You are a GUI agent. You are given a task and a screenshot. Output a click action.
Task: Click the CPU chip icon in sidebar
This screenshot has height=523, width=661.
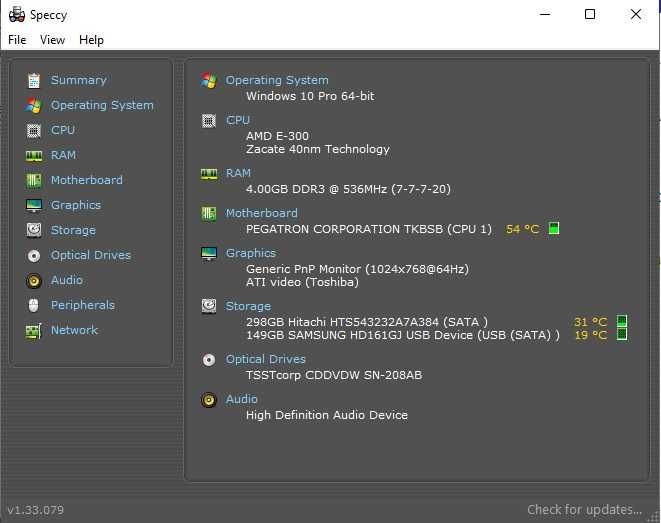(34, 130)
